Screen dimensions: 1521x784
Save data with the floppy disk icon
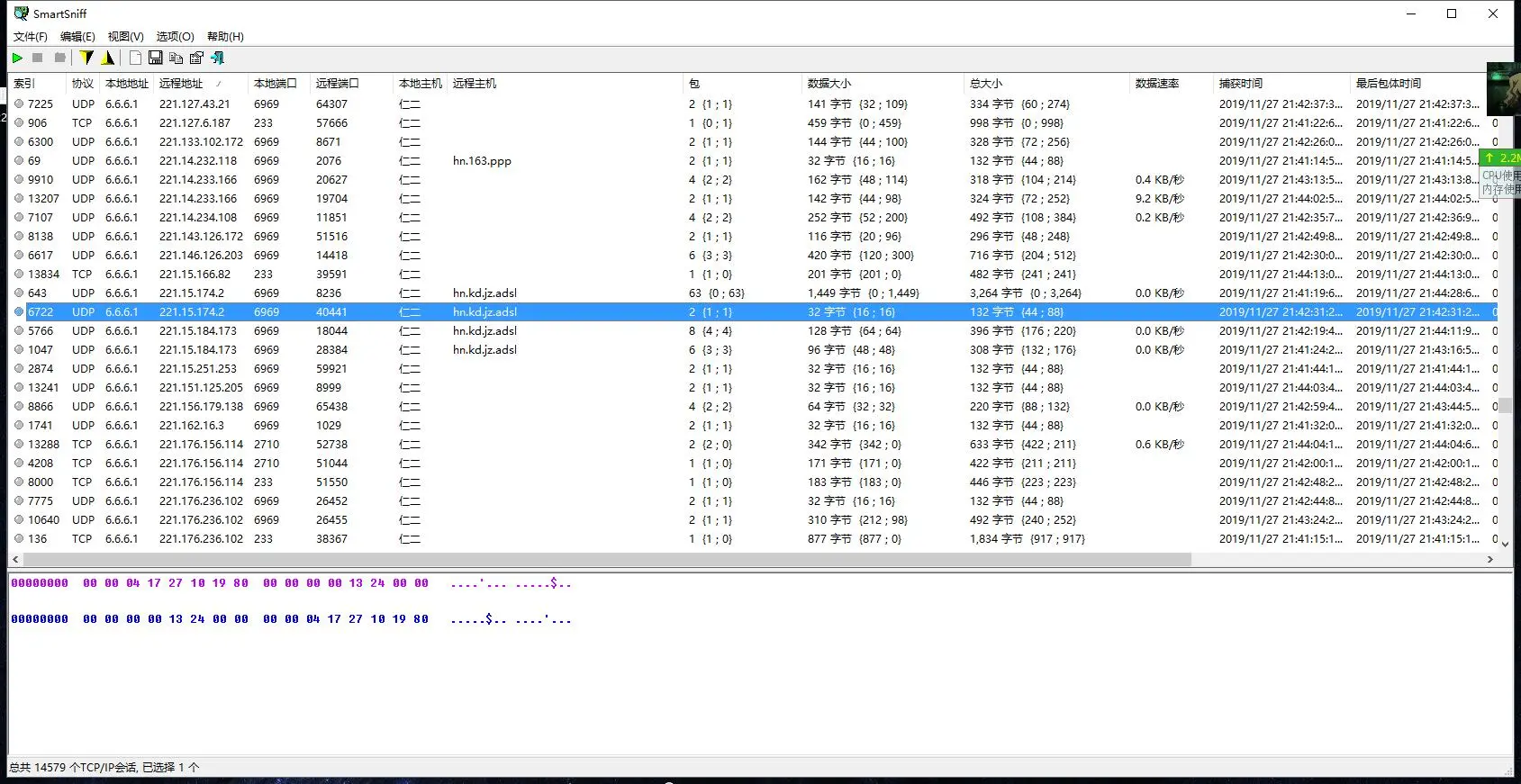point(156,58)
